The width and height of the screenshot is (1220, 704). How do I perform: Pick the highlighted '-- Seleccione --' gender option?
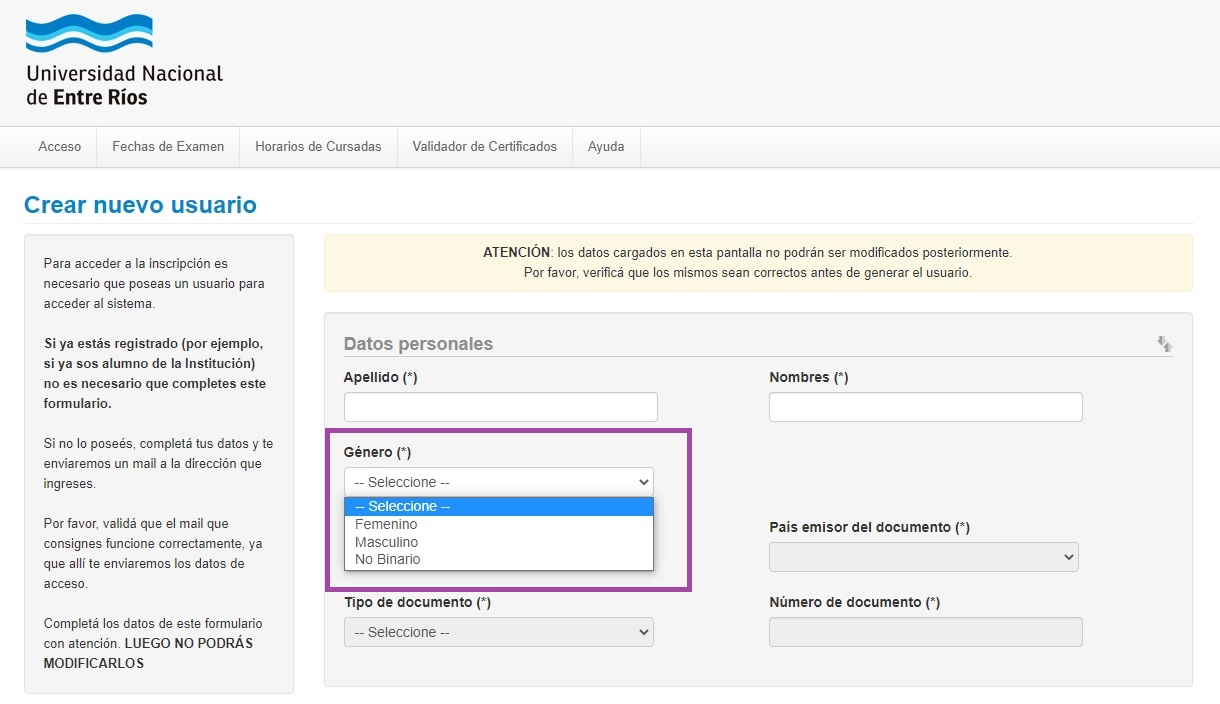click(x=498, y=507)
